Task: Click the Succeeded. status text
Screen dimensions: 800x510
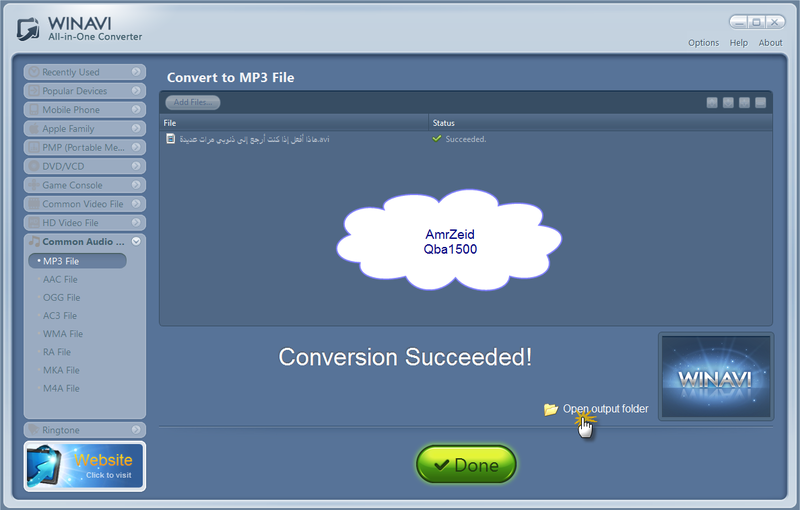Action: (466, 139)
